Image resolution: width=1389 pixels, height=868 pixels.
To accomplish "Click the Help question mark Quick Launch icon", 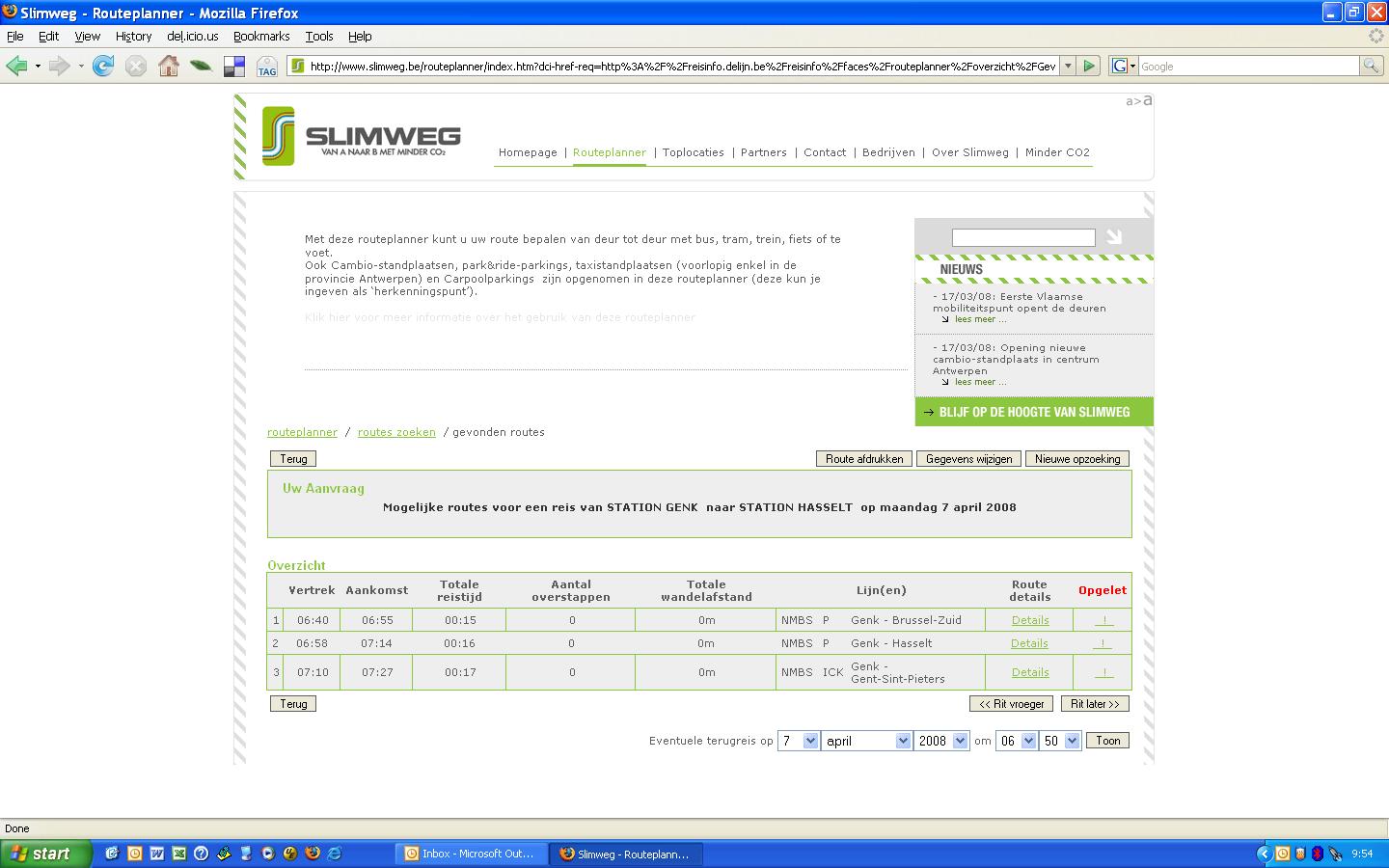I will click(201, 854).
